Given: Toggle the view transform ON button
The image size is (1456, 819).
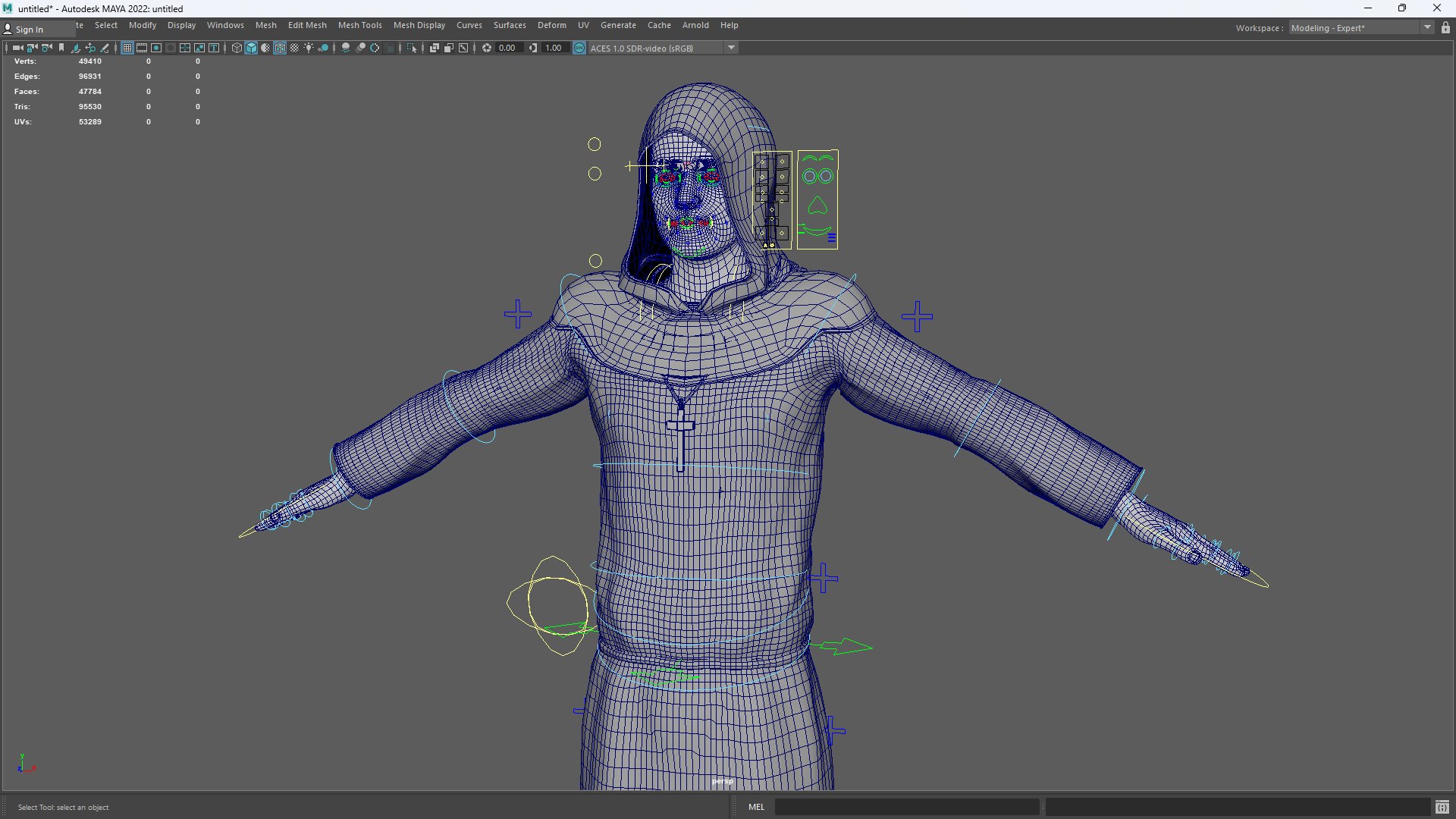Looking at the screenshot, I should click(579, 48).
